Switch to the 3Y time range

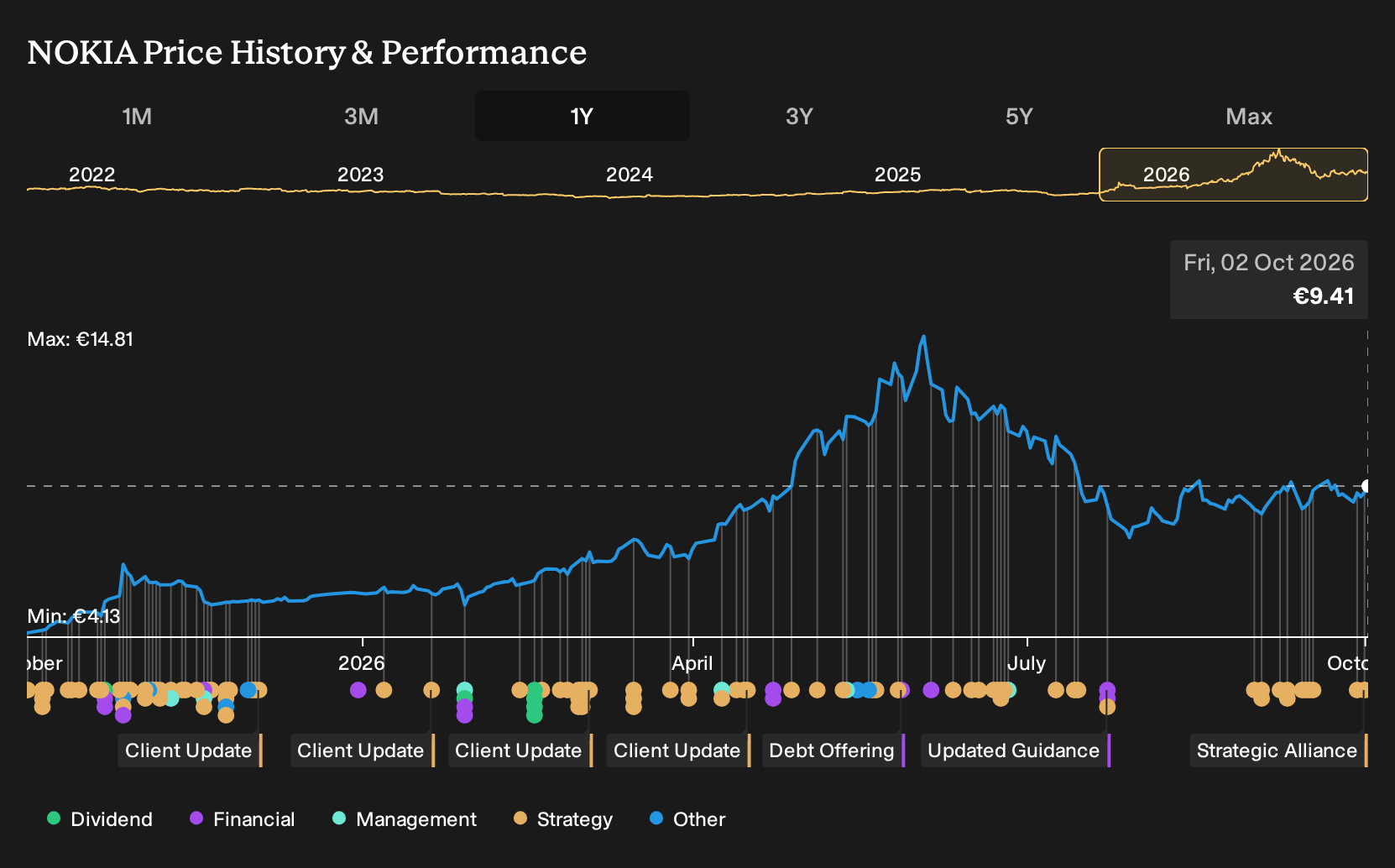(799, 116)
